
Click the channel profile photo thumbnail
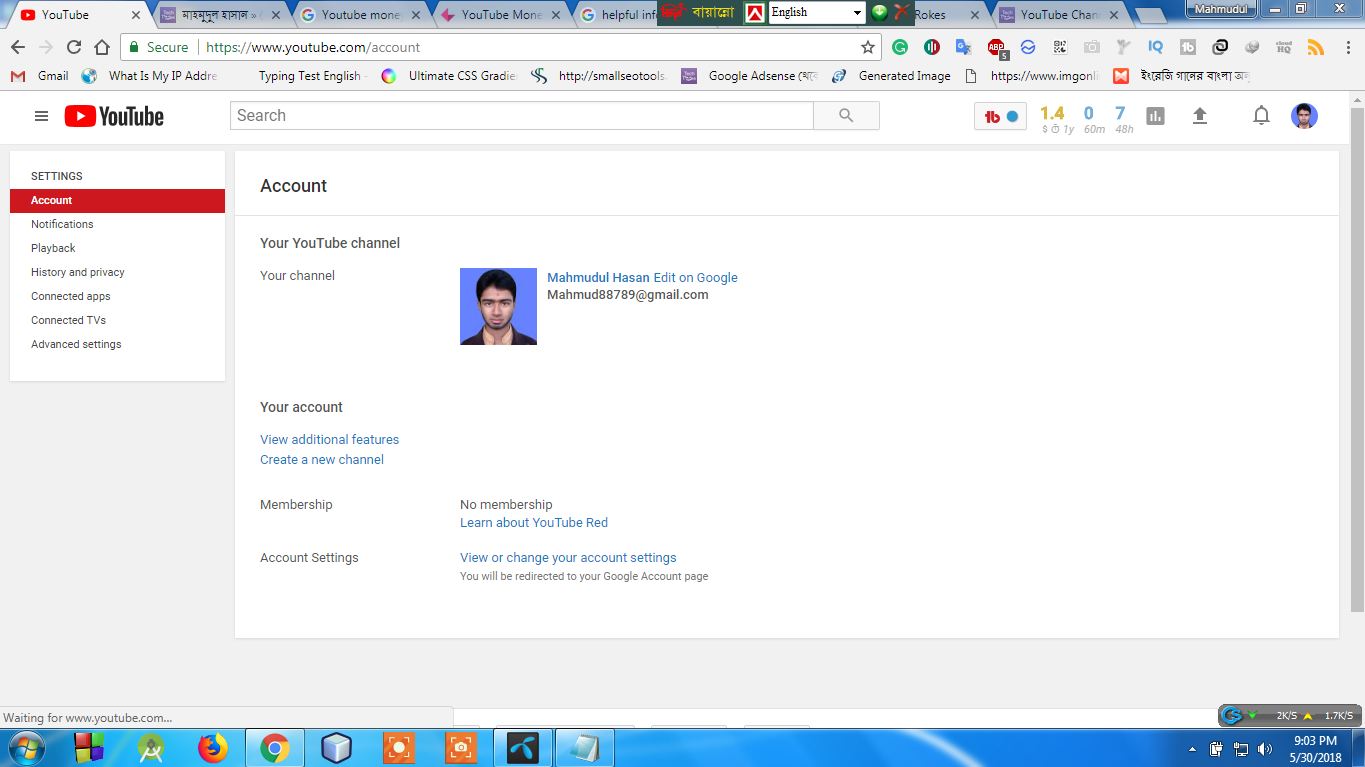tap(498, 306)
